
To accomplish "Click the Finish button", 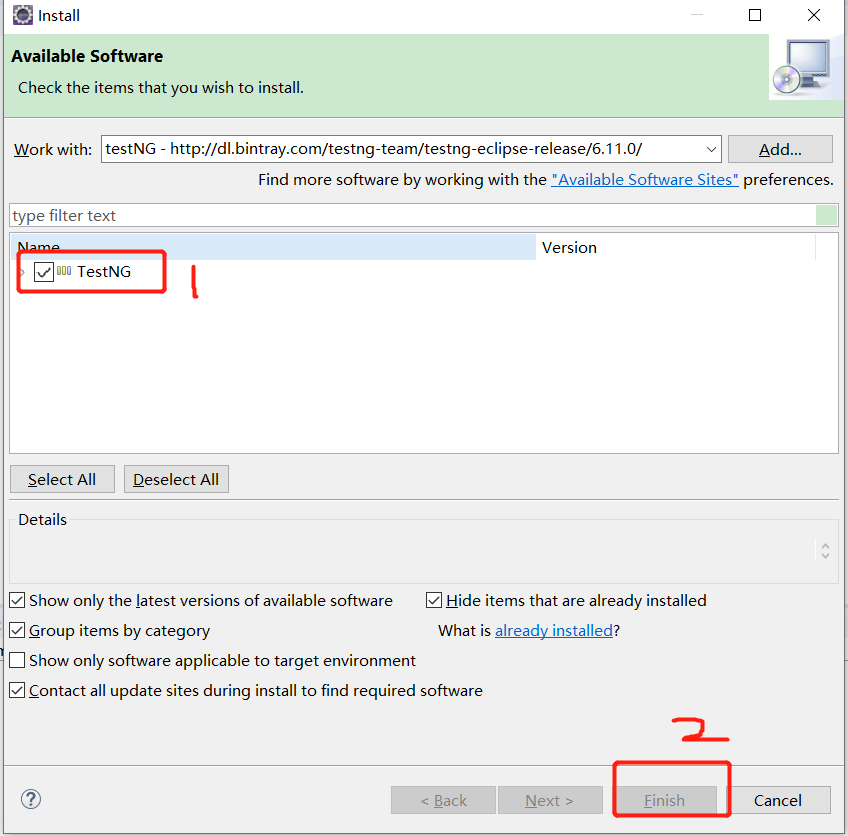I will coord(665,800).
